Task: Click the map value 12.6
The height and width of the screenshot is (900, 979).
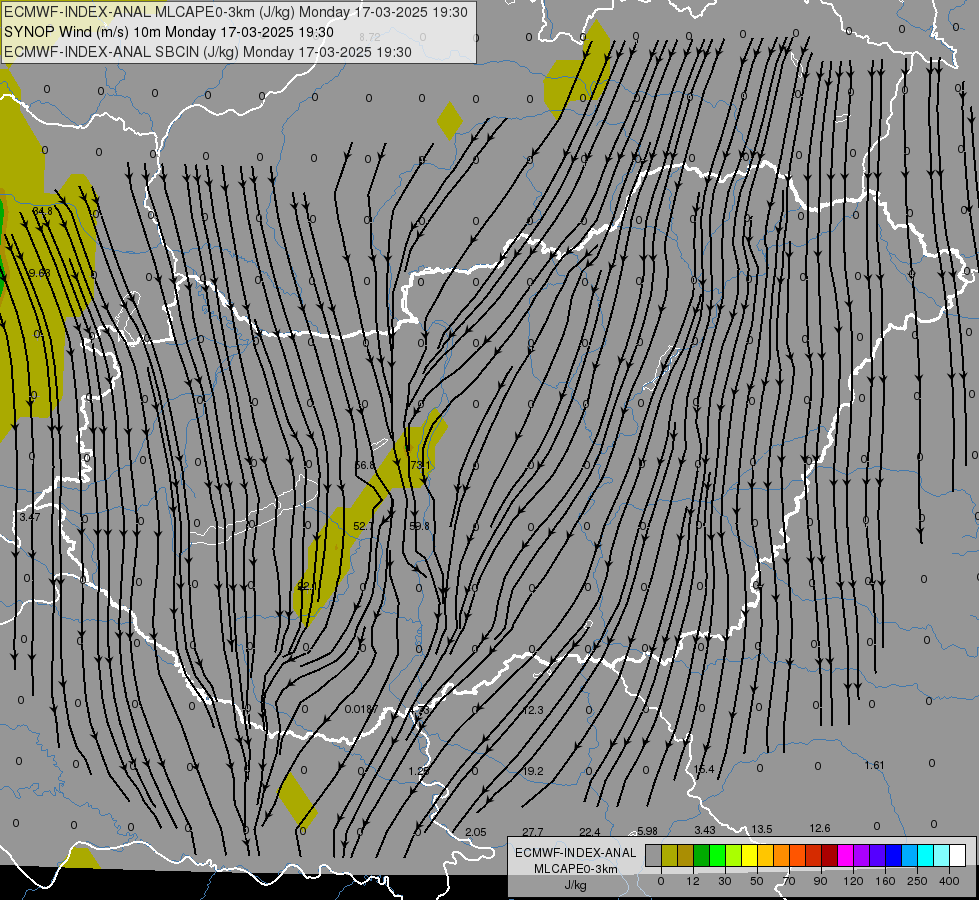Action: pos(820,828)
